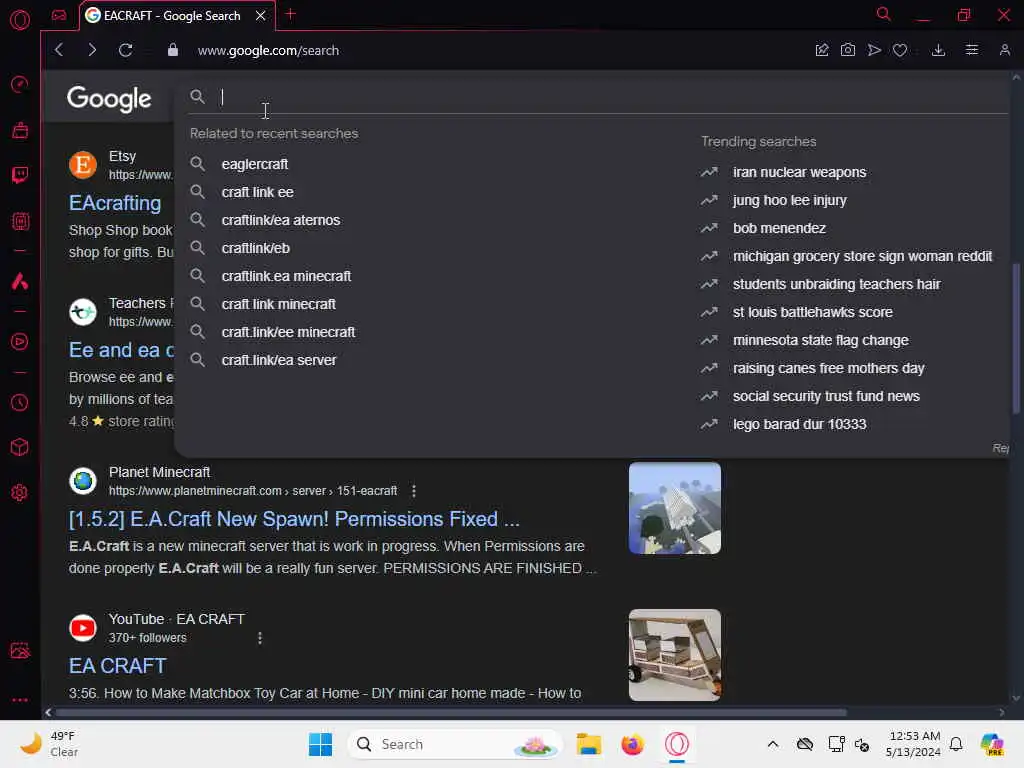Open E.A.Craft New Spawn Planet Minecraft result
The height and width of the screenshot is (768, 1024).
click(295, 519)
